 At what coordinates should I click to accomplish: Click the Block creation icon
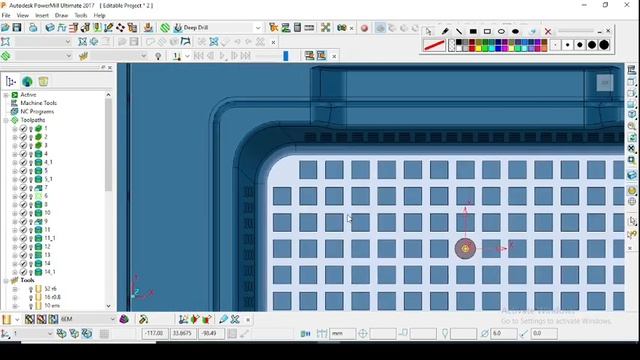(50, 28)
